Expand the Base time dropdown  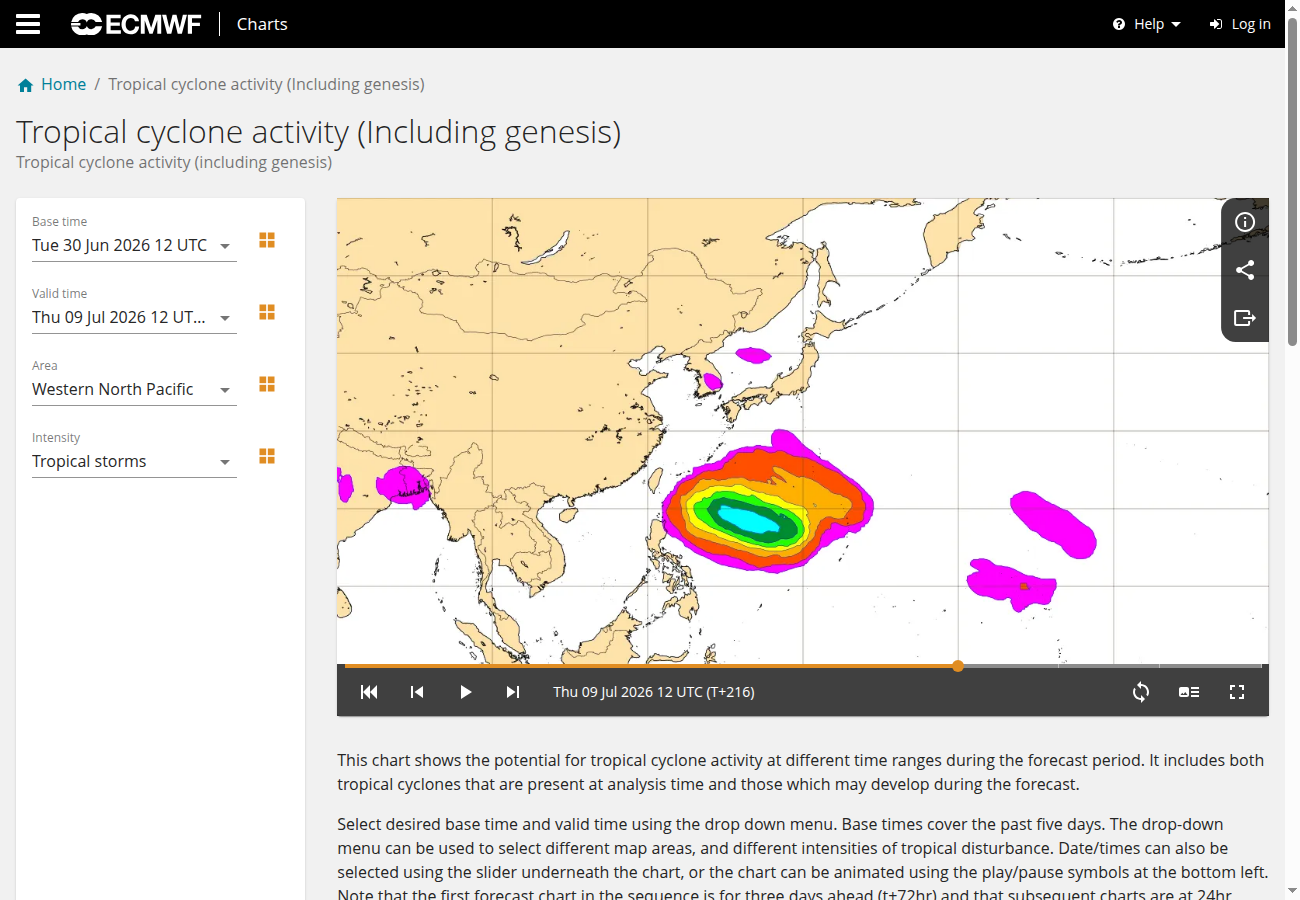134,245
